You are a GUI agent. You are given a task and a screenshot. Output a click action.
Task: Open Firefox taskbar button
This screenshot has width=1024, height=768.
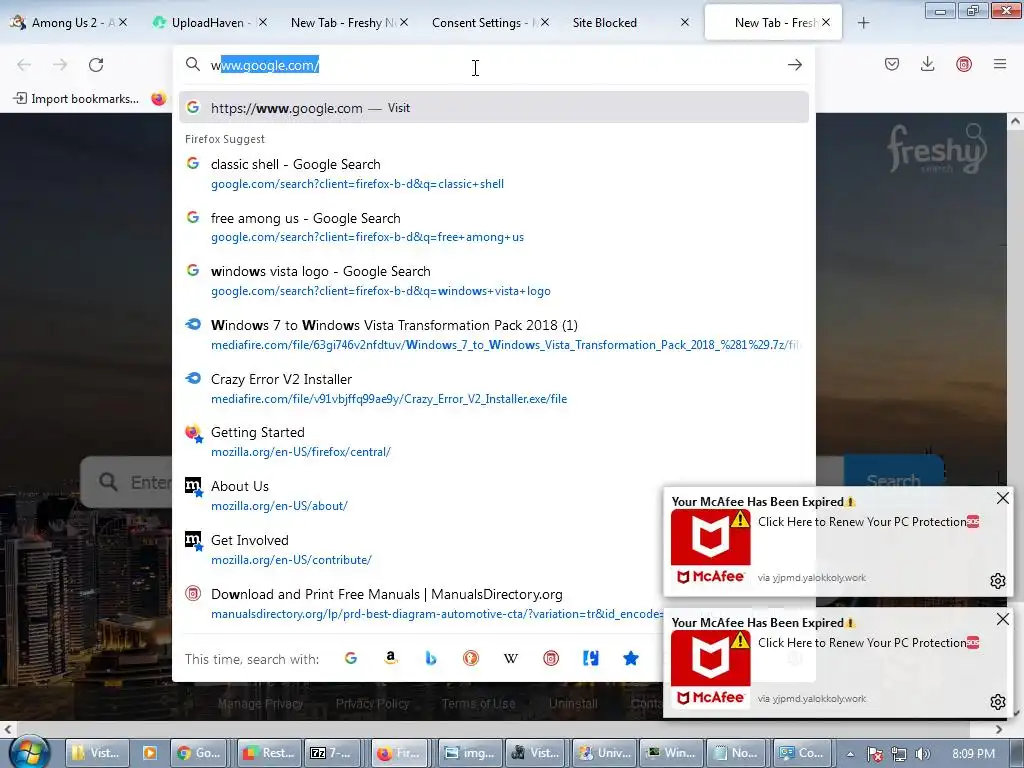pyautogui.click(x=401, y=753)
